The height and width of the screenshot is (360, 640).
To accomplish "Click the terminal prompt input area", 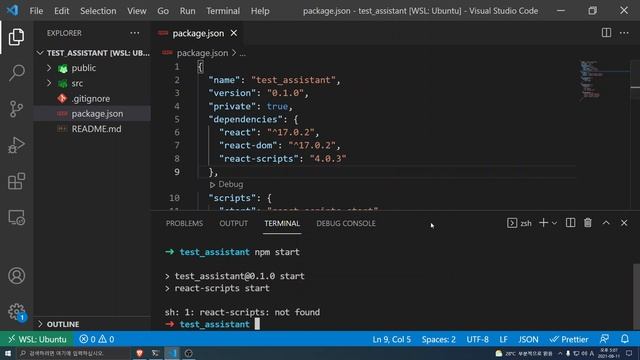I will click(257, 324).
